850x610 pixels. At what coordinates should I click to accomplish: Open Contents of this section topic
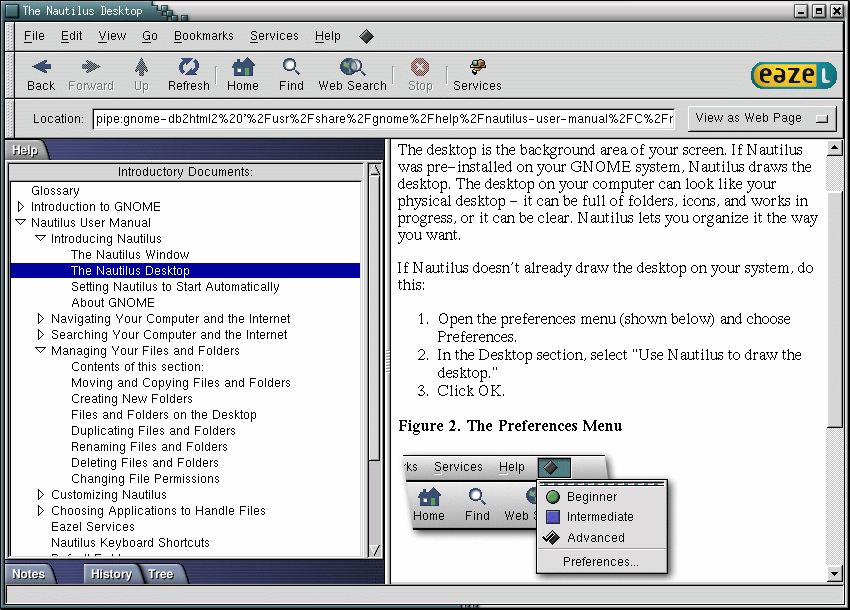(x=138, y=367)
